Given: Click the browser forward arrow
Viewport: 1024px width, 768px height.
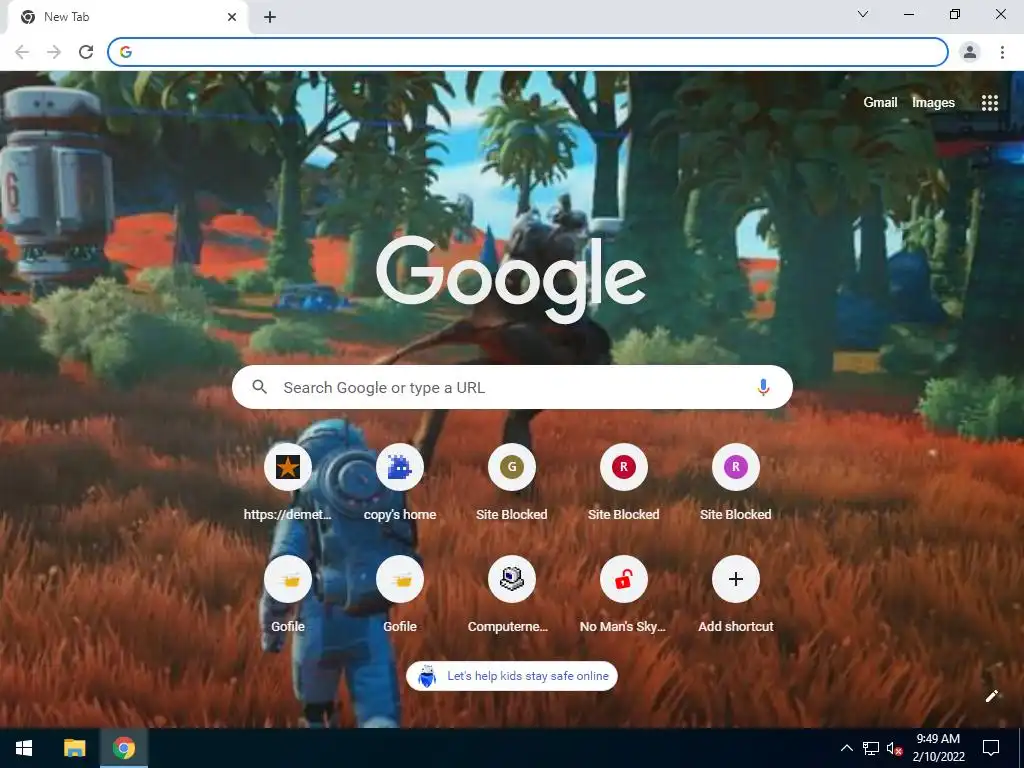Looking at the screenshot, I should [x=54, y=52].
